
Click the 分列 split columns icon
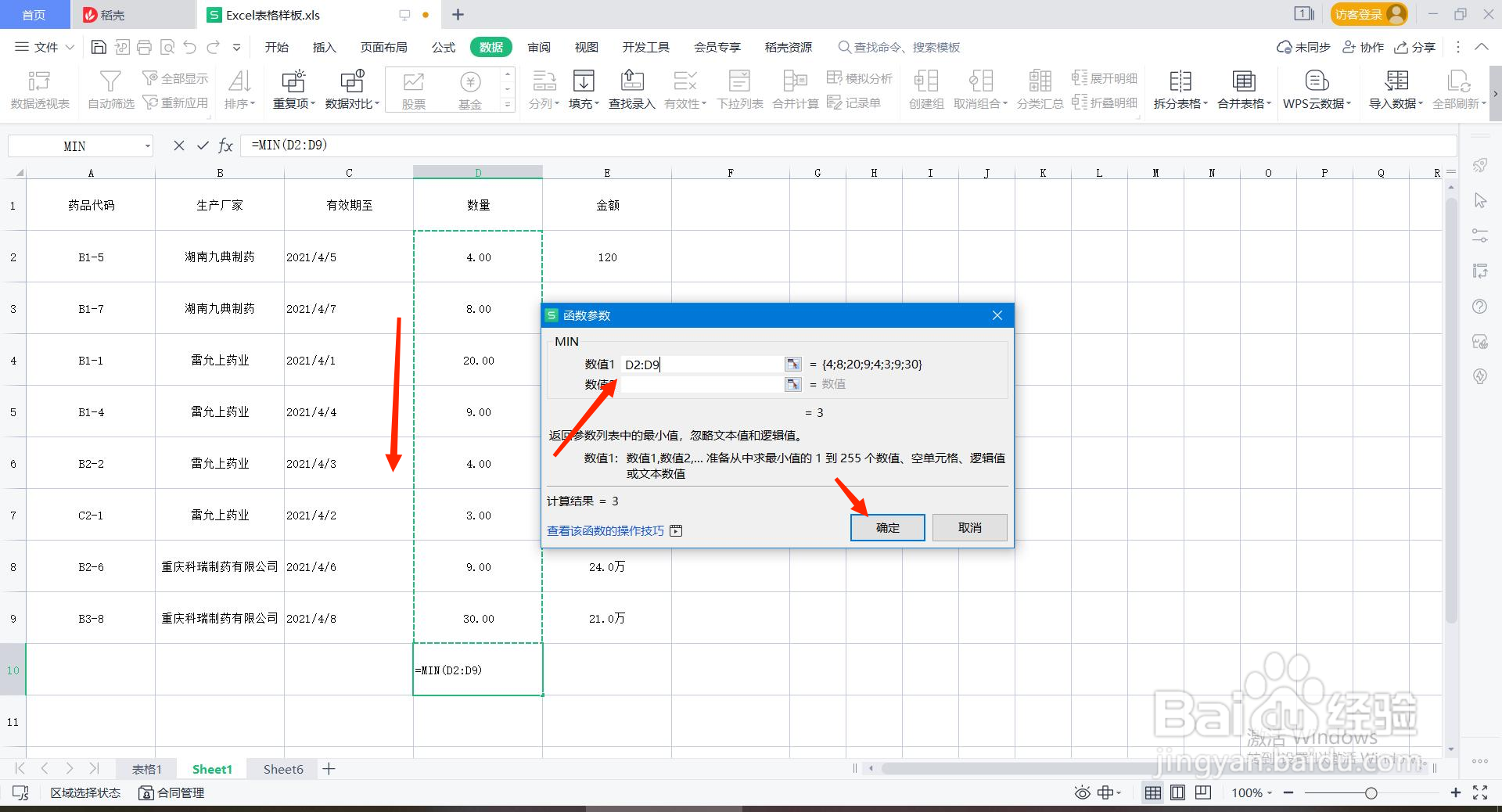click(x=544, y=81)
